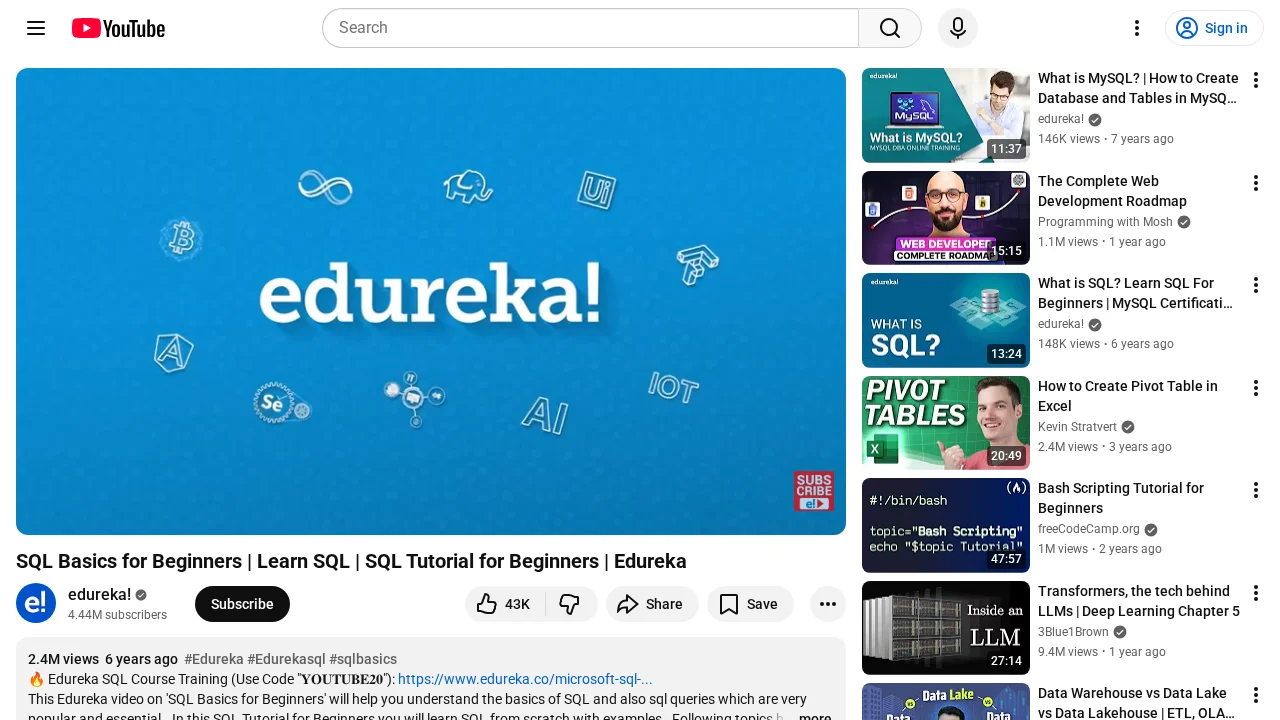Open 3Blue1Brown channel
The image size is (1280, 720).
point(1073,632)
